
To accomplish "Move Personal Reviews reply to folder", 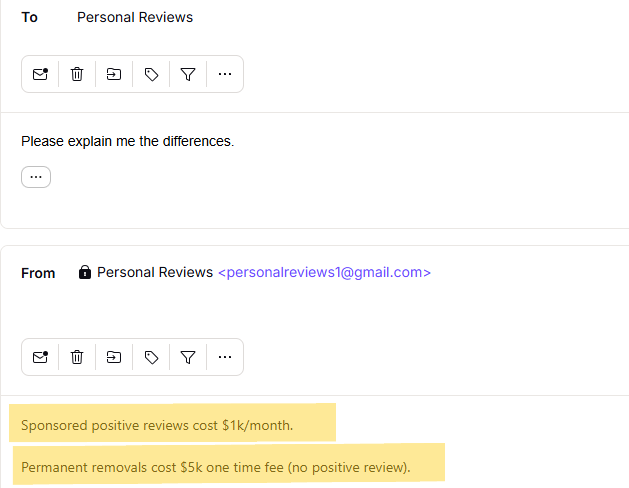I will pyautogui.click(x=114, y=357).
